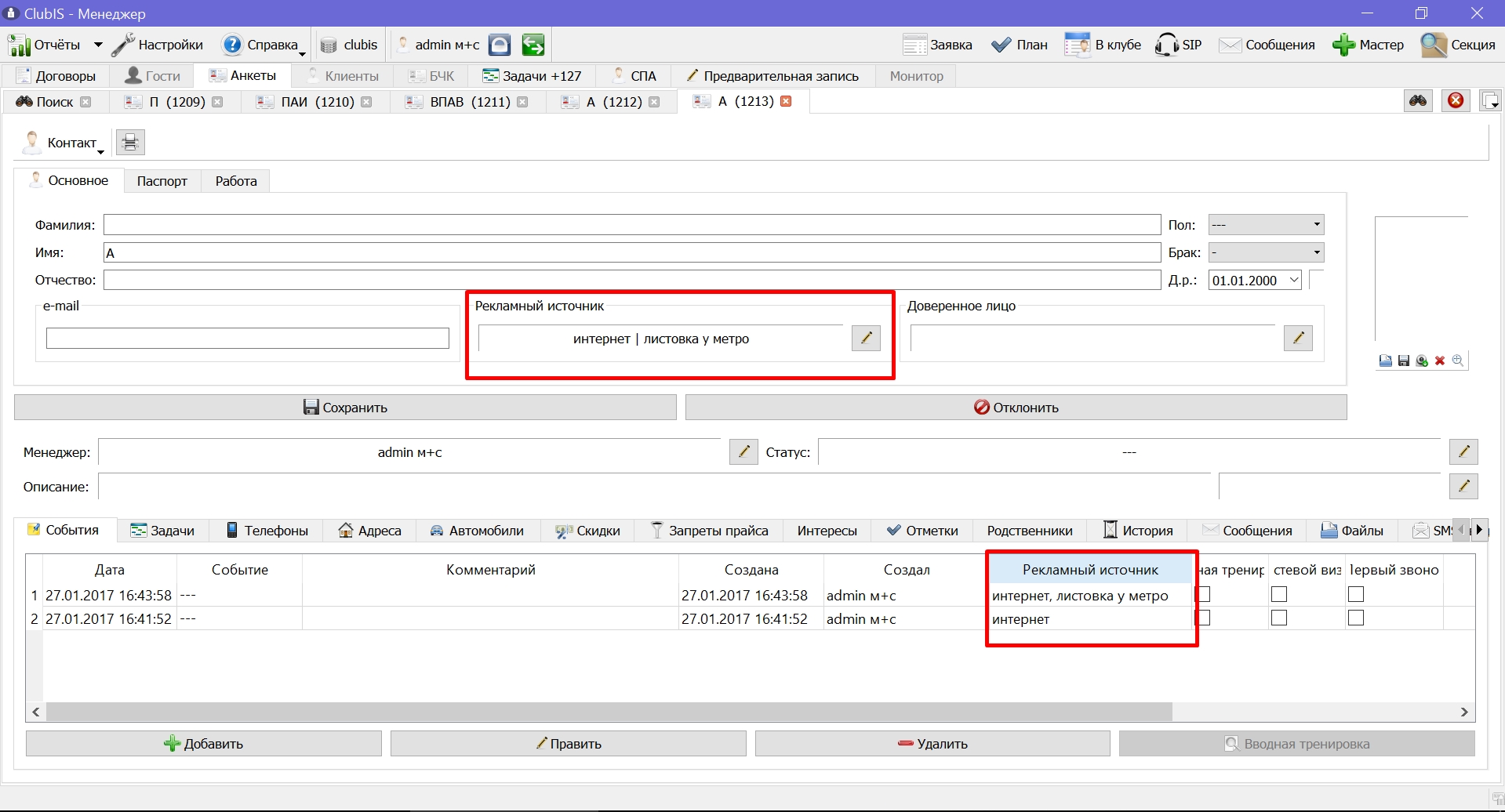
Task: Open the Отчёты reports menu
Action: click(45, 45)
